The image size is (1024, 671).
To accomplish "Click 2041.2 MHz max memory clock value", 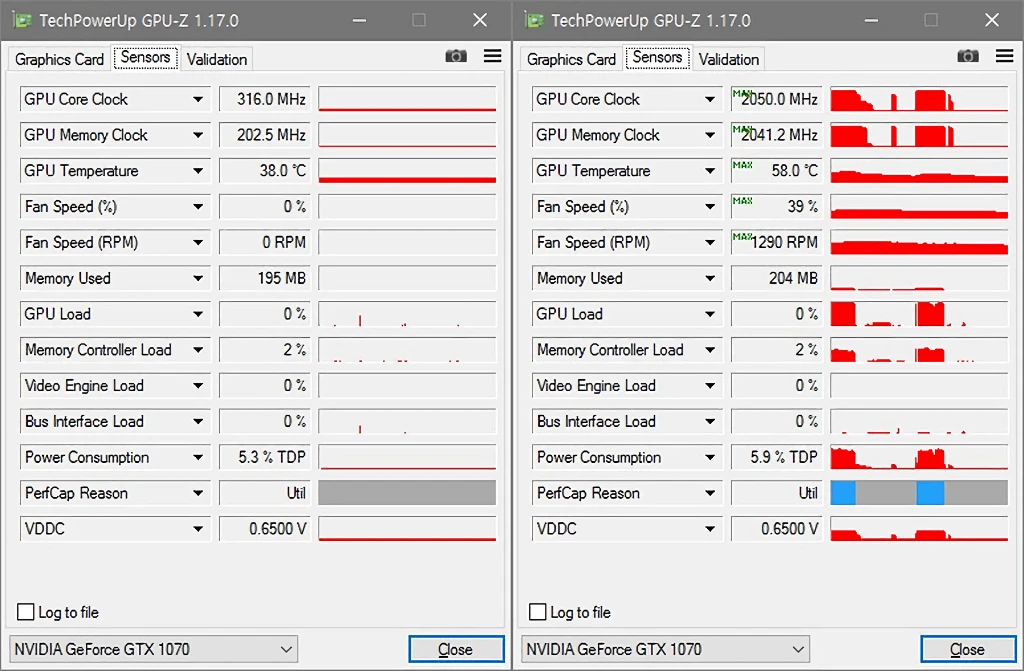I will pyautogui.click(x=776, y=135).
